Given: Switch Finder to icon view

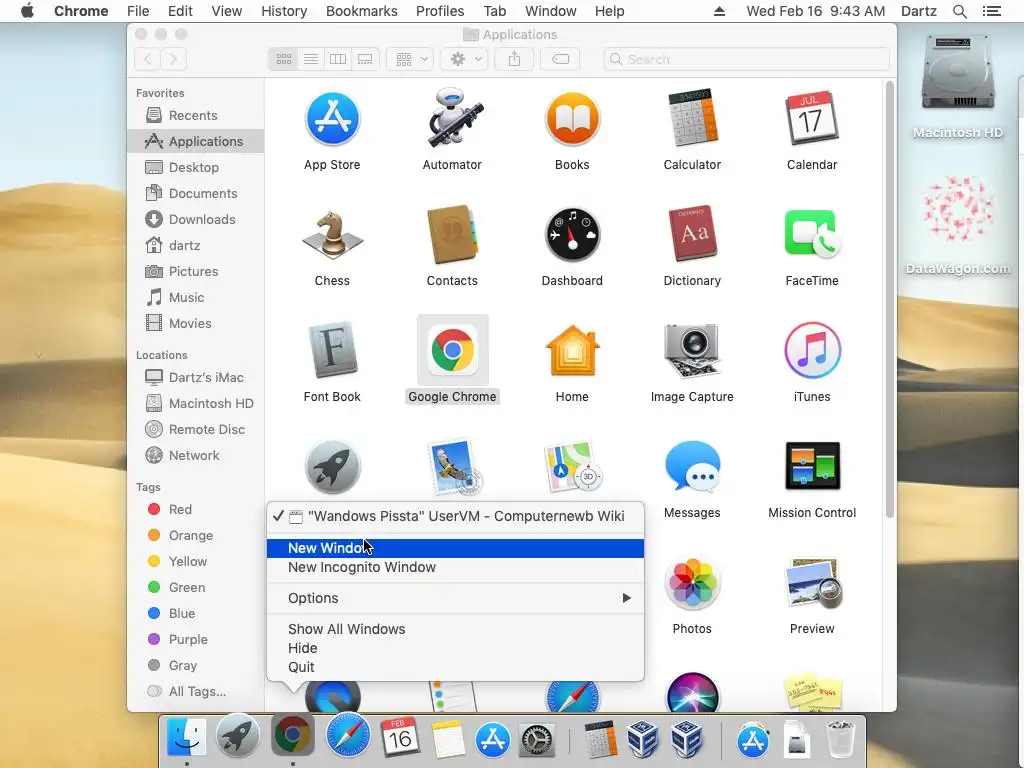Looking at the screenshot, I should click(283, 59).
